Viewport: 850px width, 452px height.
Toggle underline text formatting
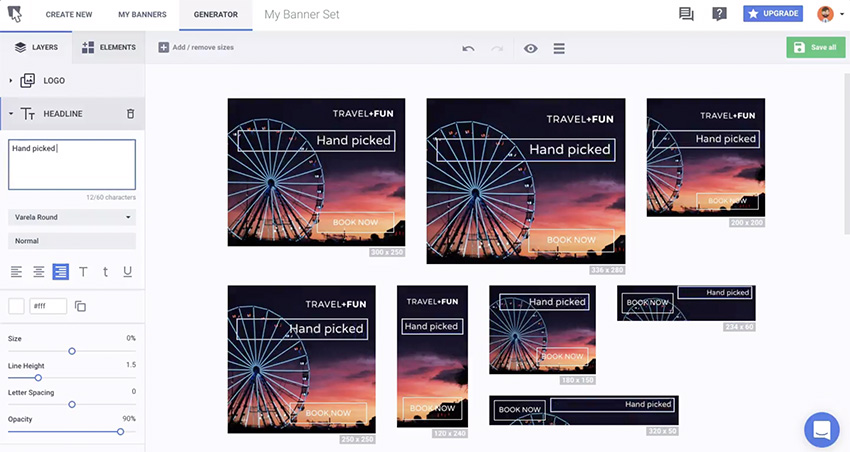pyautogui.click(x=127, y=272)
